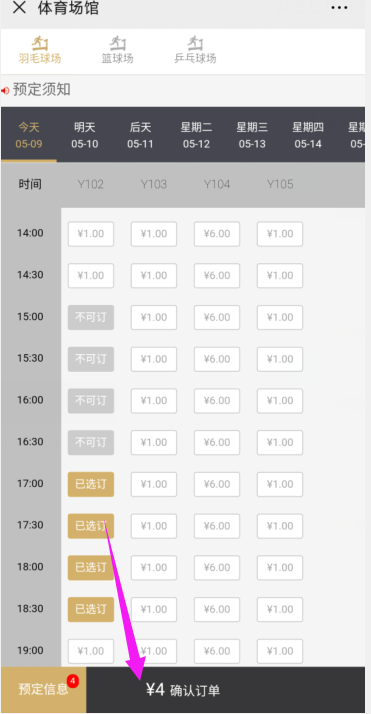Tap the 星期四 05-14 date tab
371x714 pixels.
point(308,135)
